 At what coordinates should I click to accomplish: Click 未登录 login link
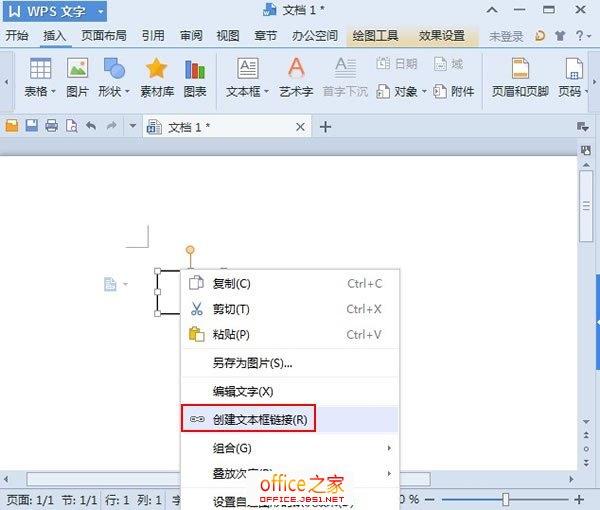[505, 36]
